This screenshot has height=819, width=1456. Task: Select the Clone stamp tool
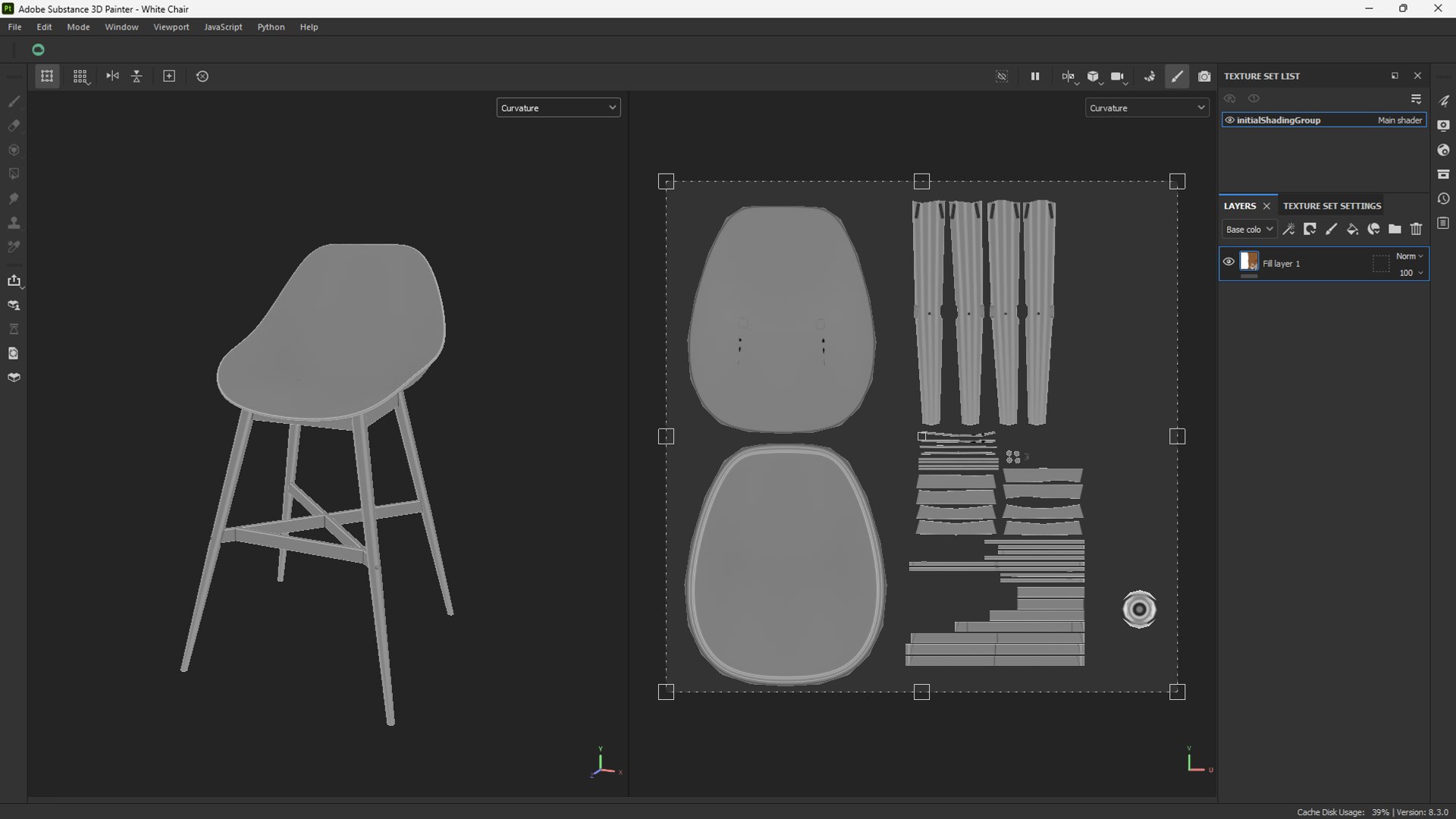[14, 223]
